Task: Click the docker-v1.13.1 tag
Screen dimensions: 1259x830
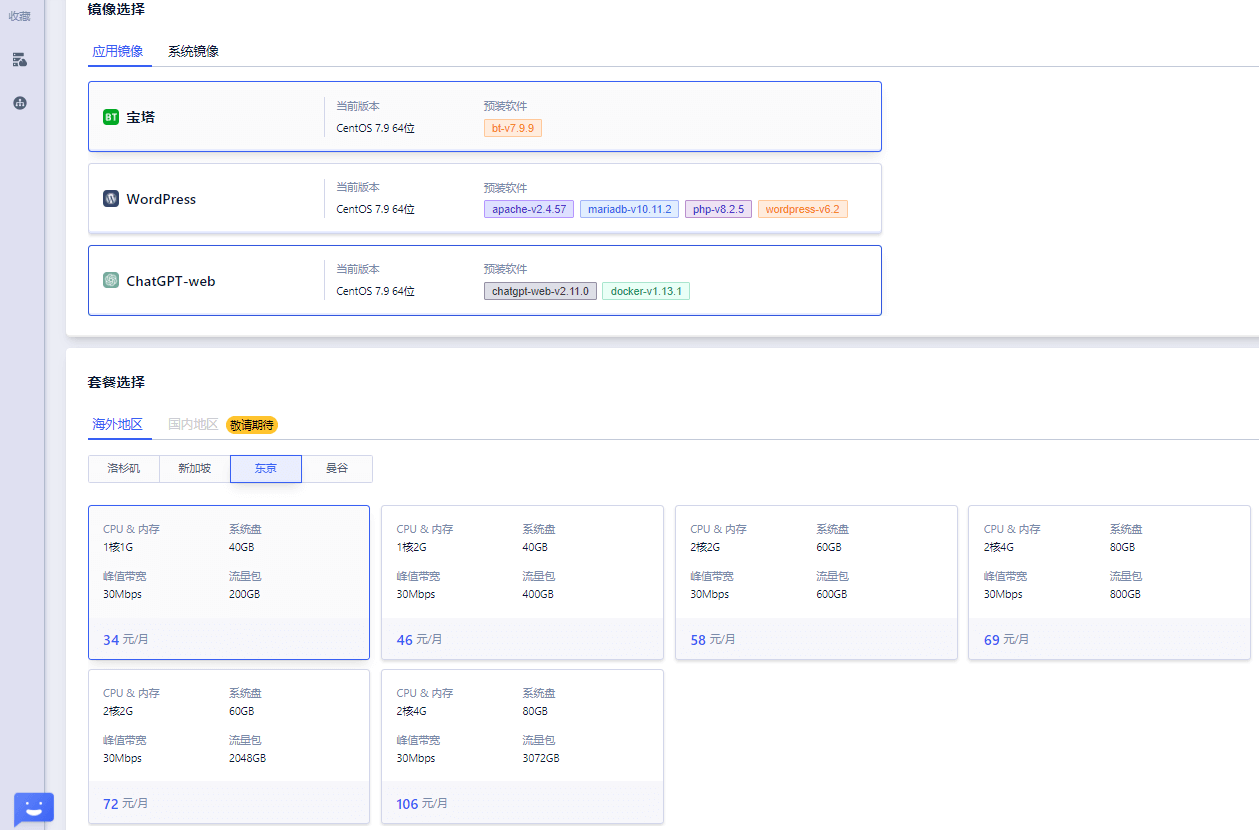Action: pyautogui.click(x=646, y=291)
